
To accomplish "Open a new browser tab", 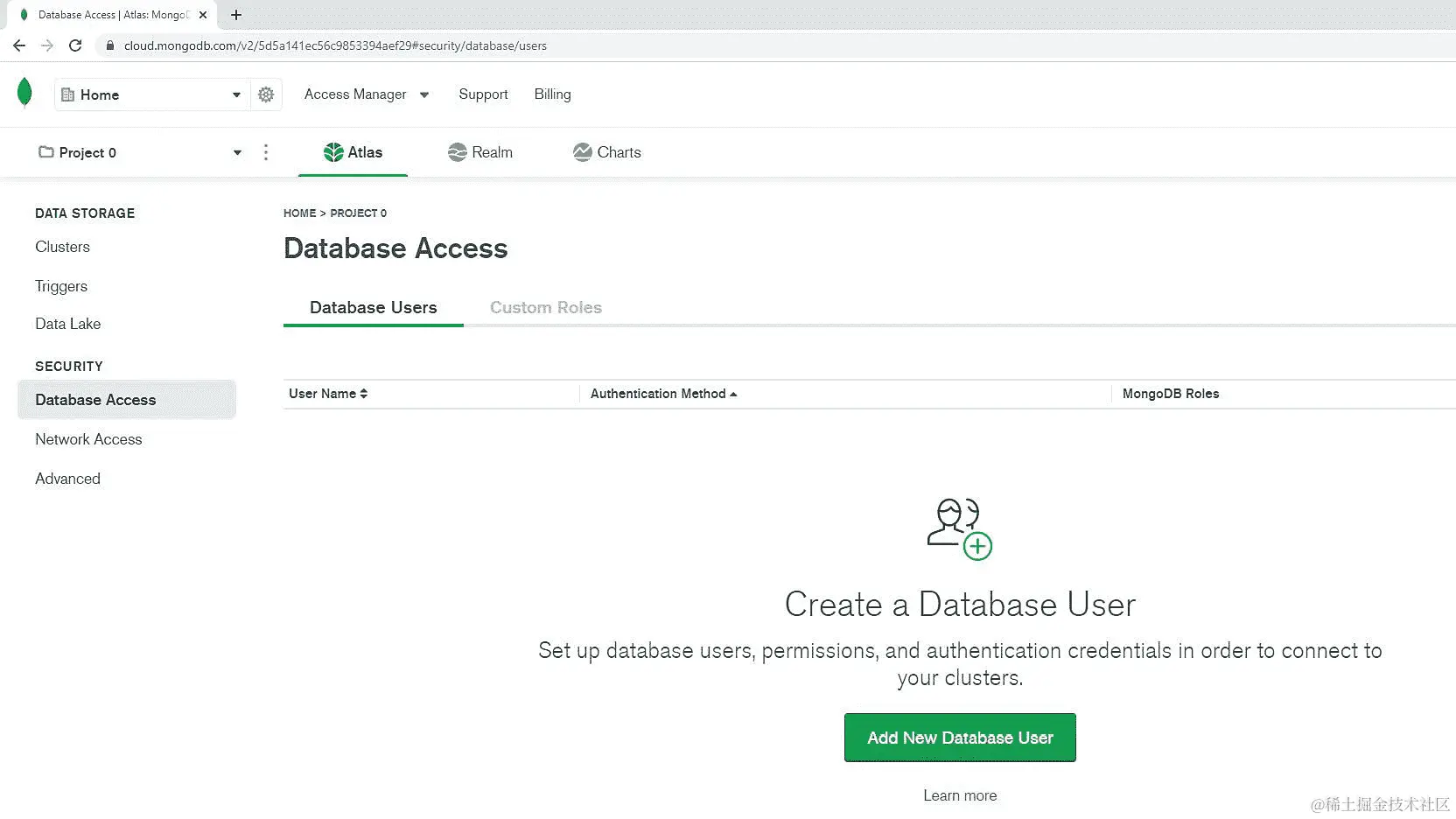I will (x=236, y=15).
